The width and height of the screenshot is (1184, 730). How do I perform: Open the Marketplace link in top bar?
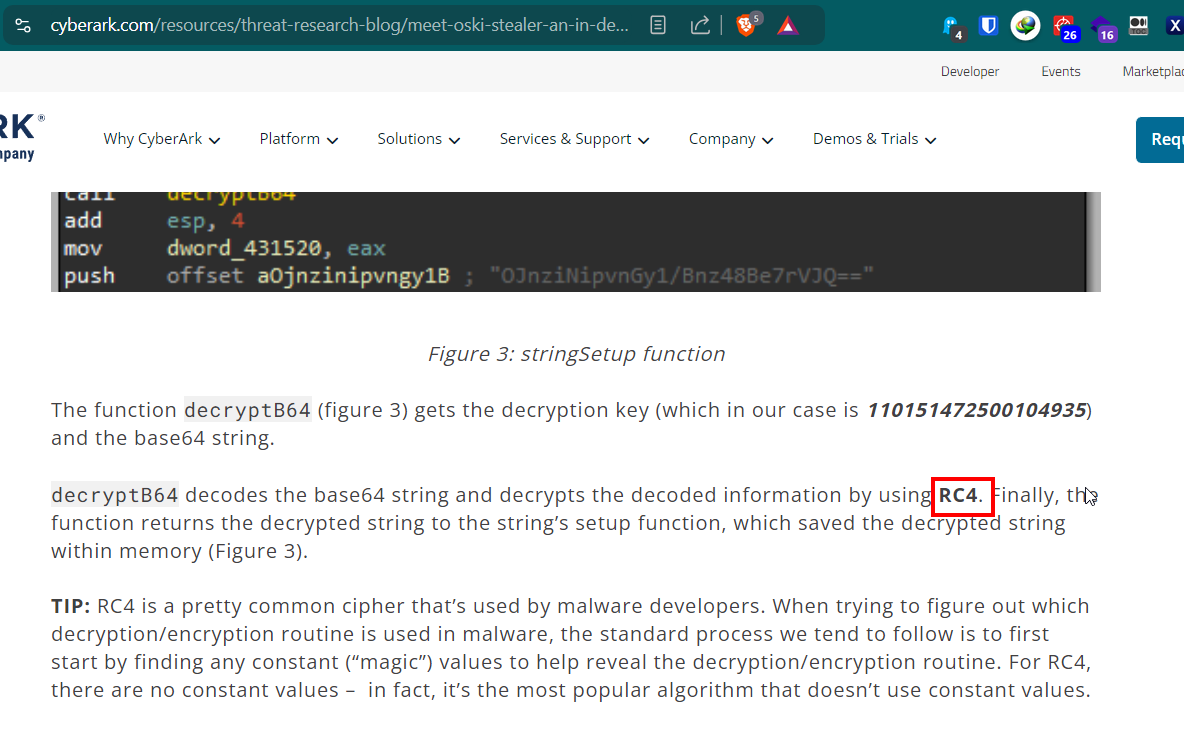(1153, 71)
